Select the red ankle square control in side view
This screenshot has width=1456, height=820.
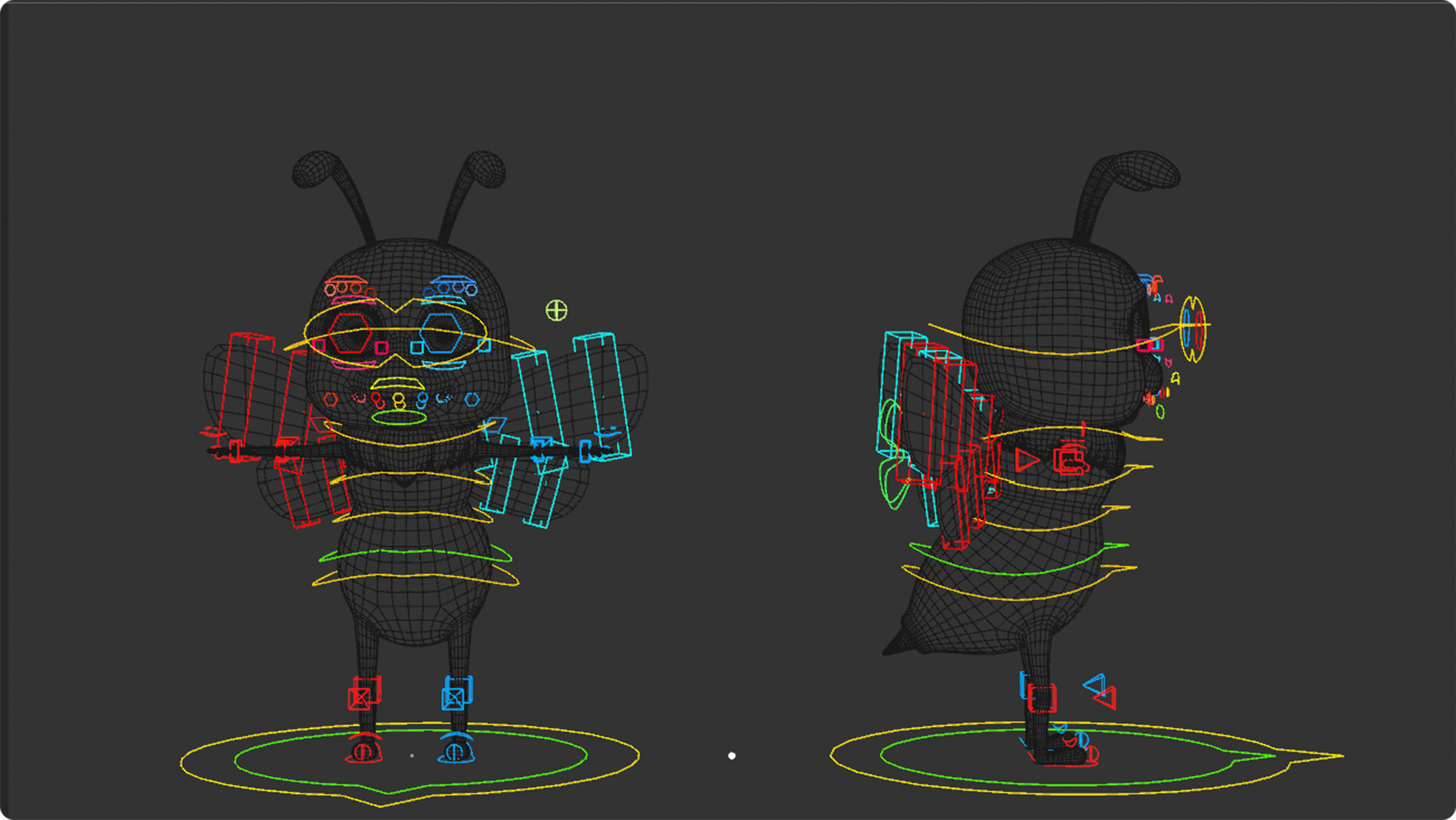(x=1043, y=699)
